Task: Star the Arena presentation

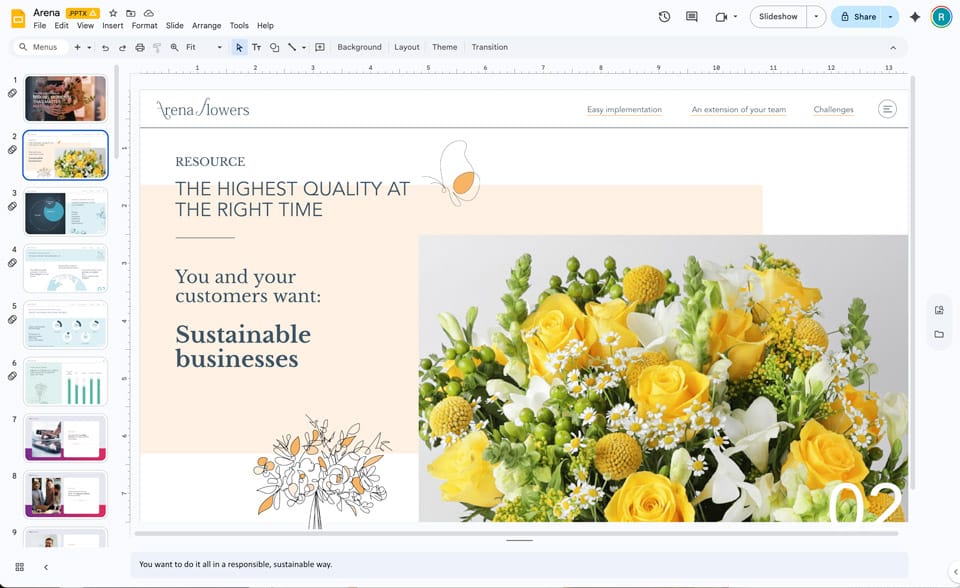Action: (x=113, y=13)
